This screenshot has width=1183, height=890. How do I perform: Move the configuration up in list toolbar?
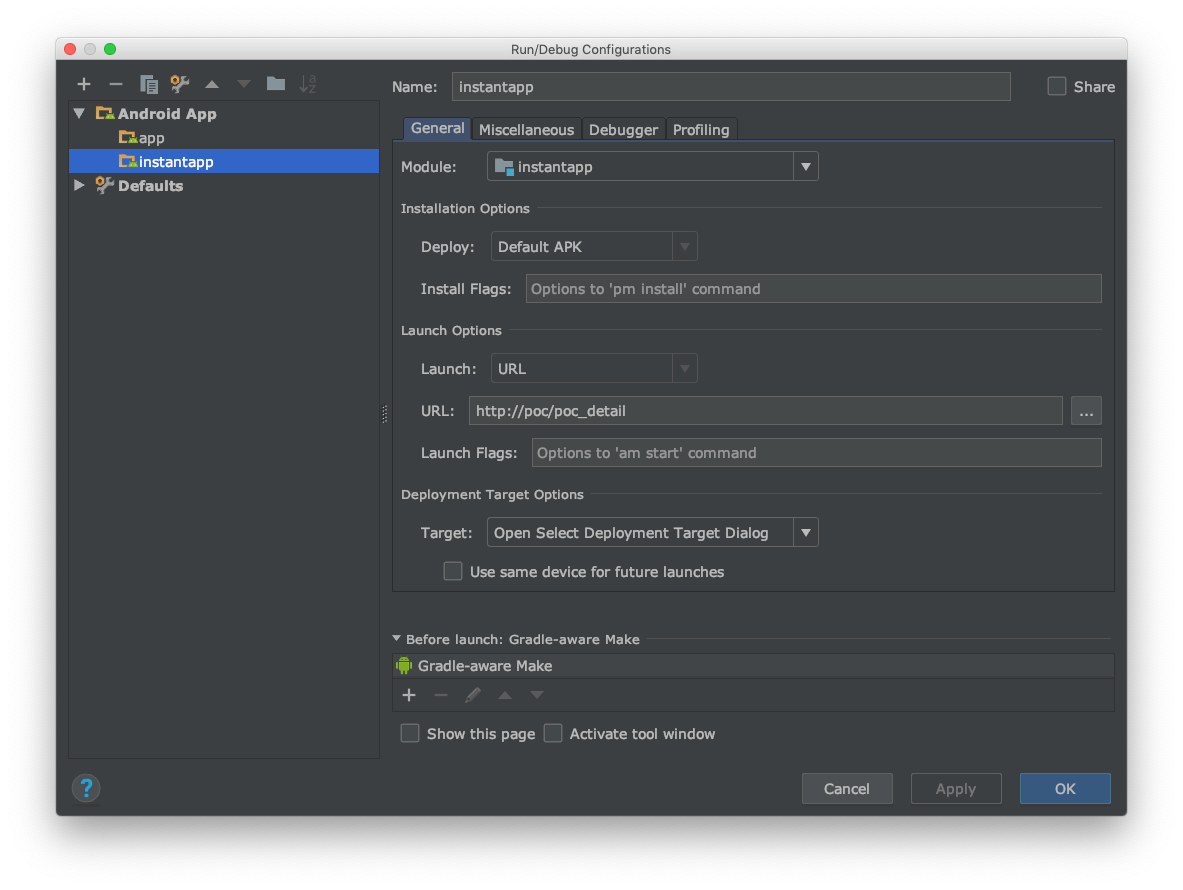point(212,84)
